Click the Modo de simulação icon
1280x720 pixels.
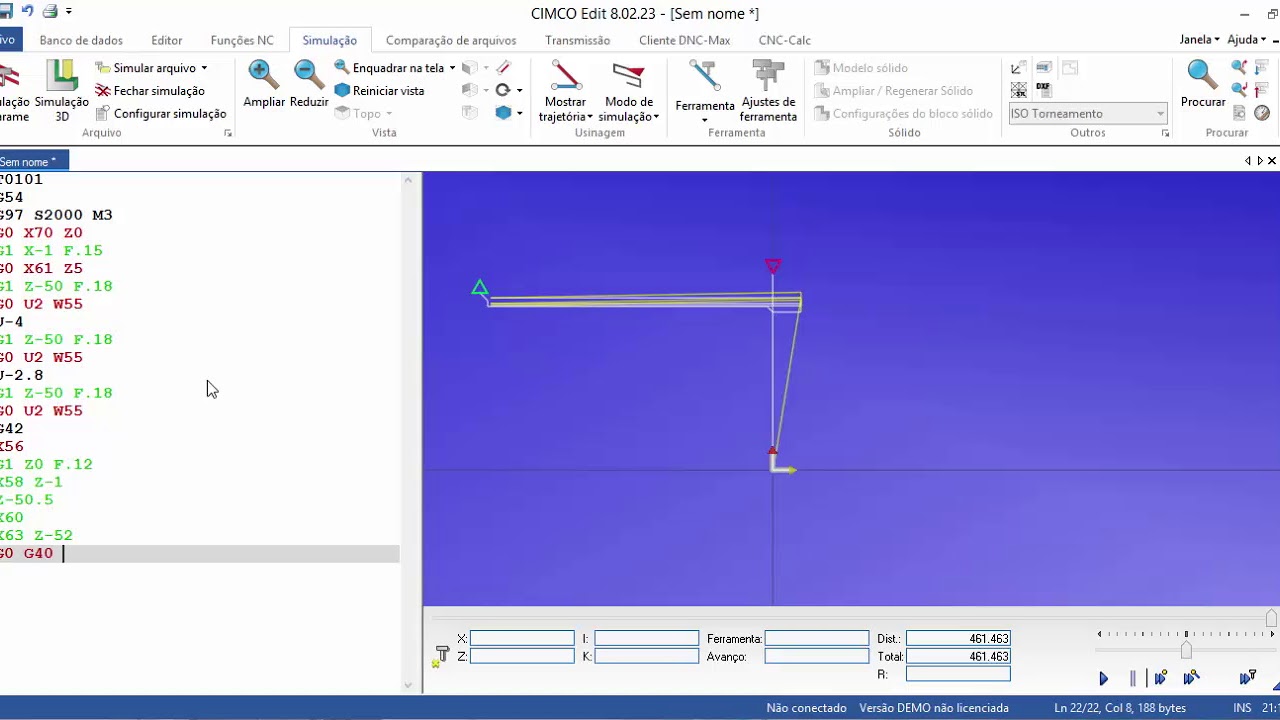pos(629,75)
